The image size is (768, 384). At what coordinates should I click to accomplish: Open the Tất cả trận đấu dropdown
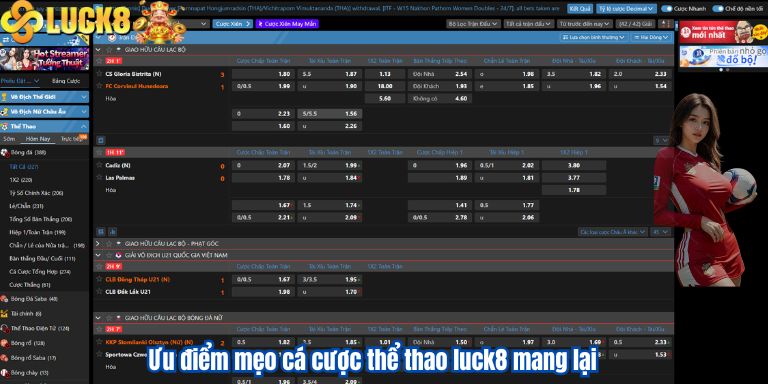[x=529, y=24]
